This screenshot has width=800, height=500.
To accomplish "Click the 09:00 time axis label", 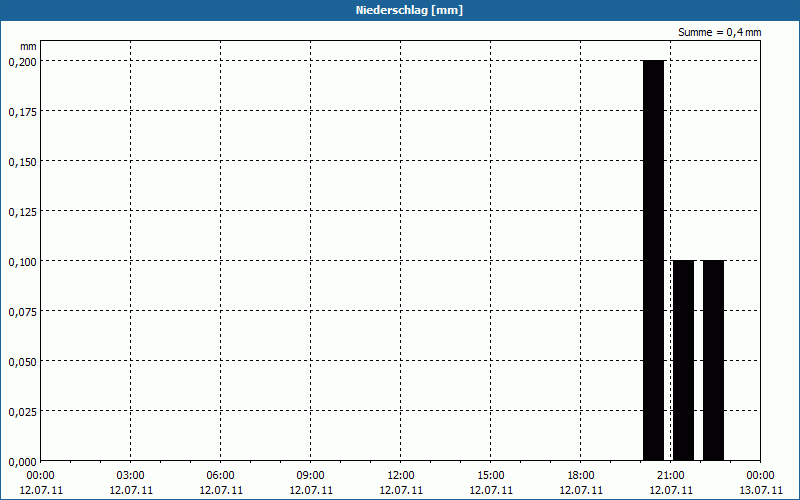I will 311,475.
